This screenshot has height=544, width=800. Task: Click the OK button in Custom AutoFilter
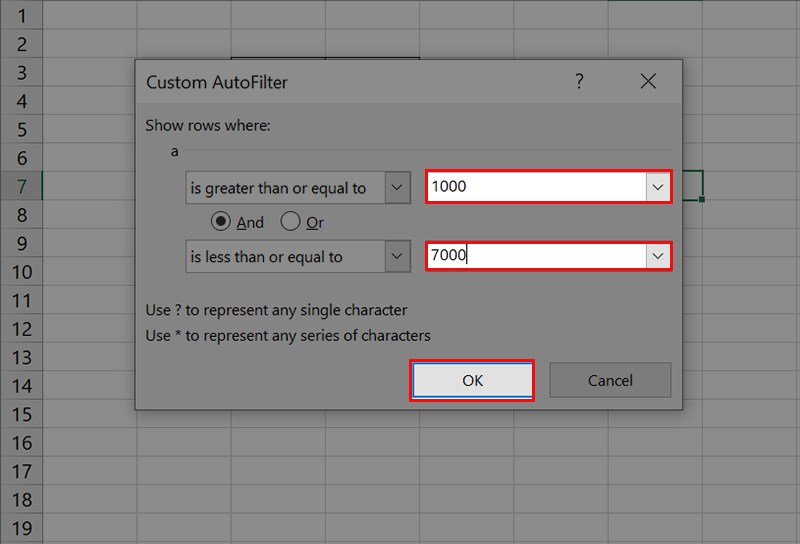point(472,380)
